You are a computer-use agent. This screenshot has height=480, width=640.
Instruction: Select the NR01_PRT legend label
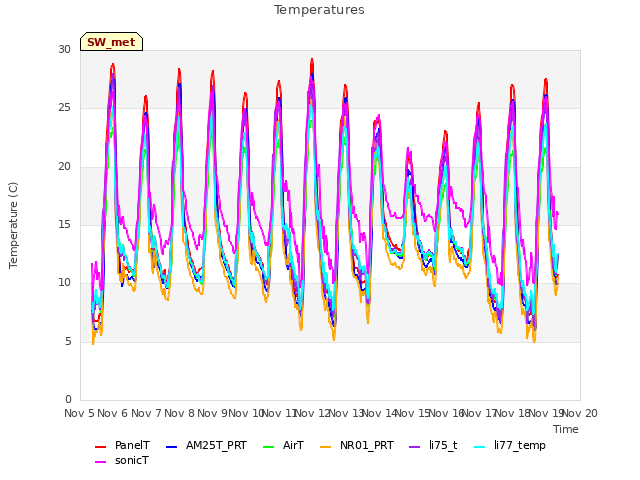click(367, 445)
